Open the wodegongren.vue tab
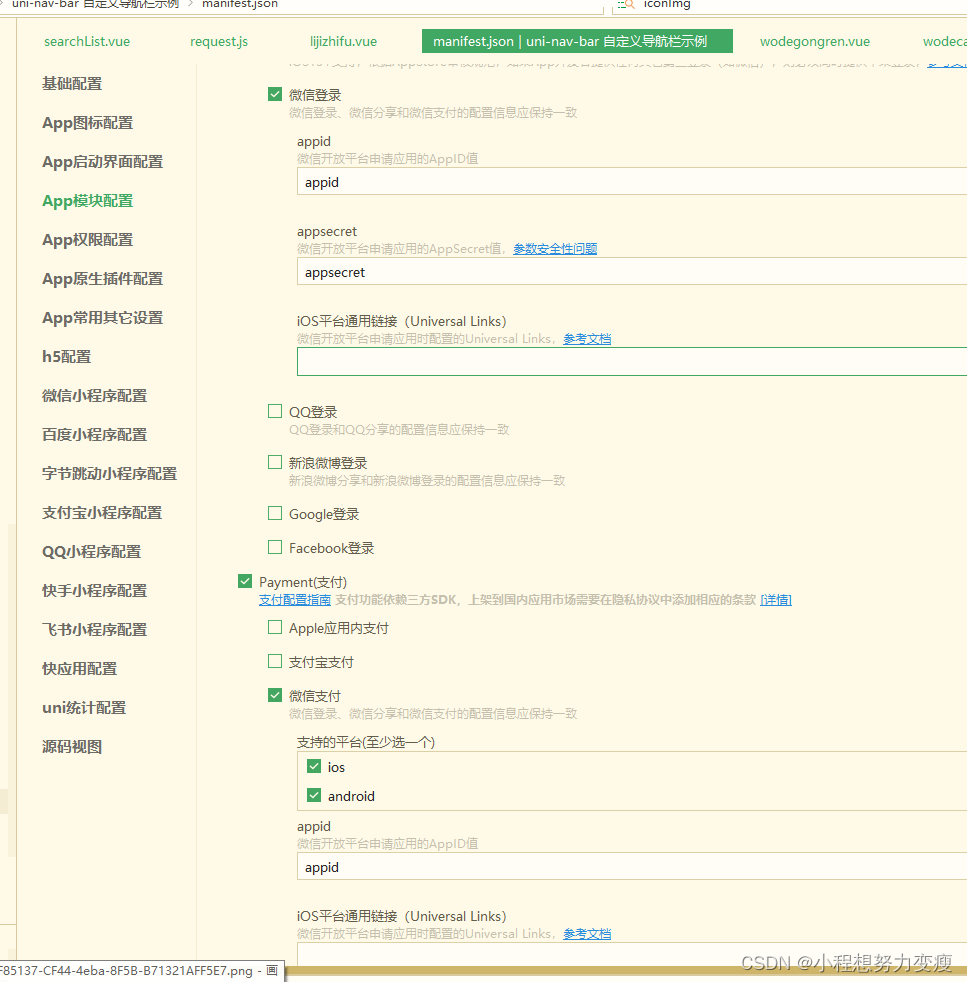Screen dimensions: 967x982 coord(815,41)
